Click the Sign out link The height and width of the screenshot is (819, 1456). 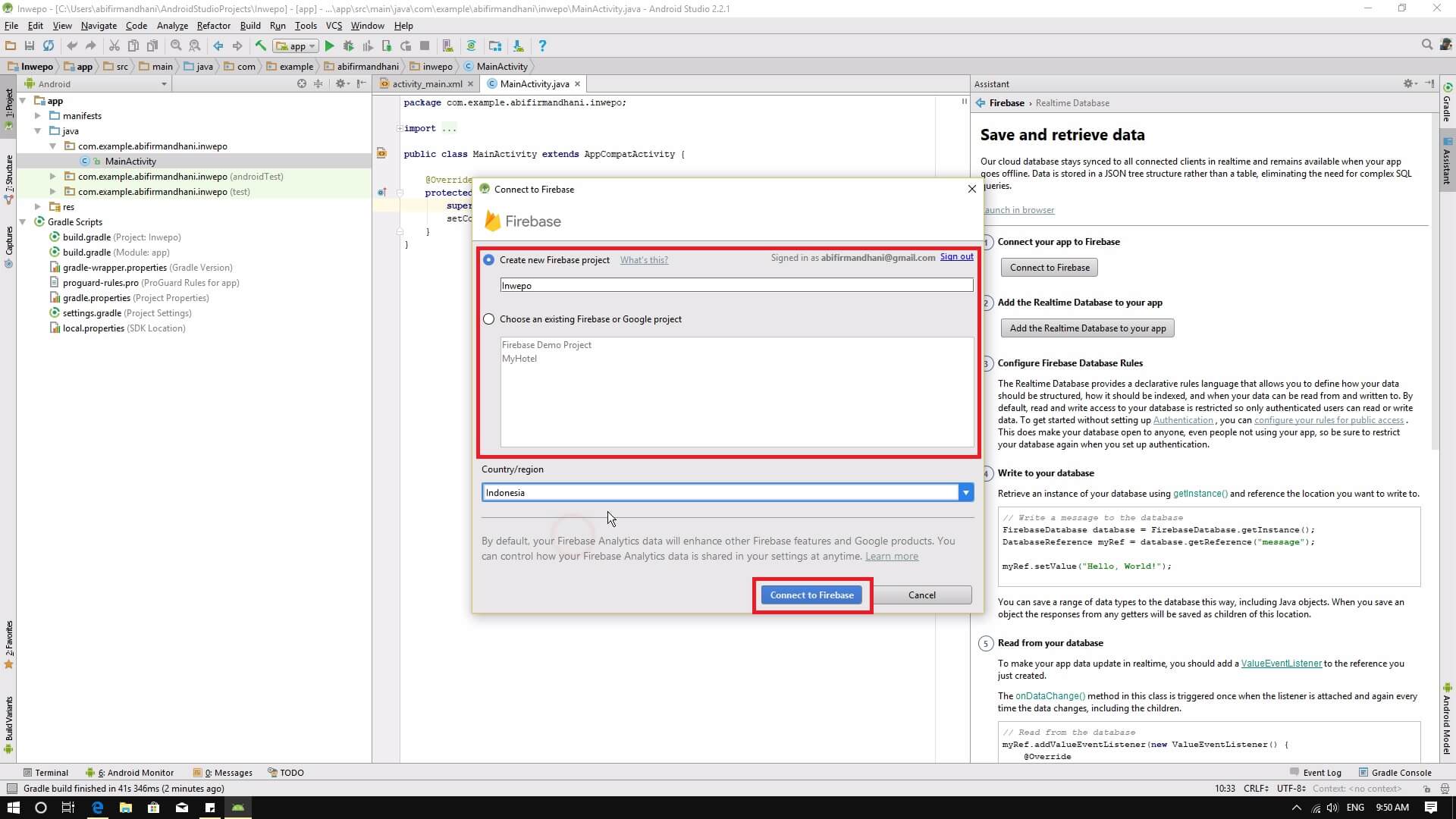pos(956,257)
